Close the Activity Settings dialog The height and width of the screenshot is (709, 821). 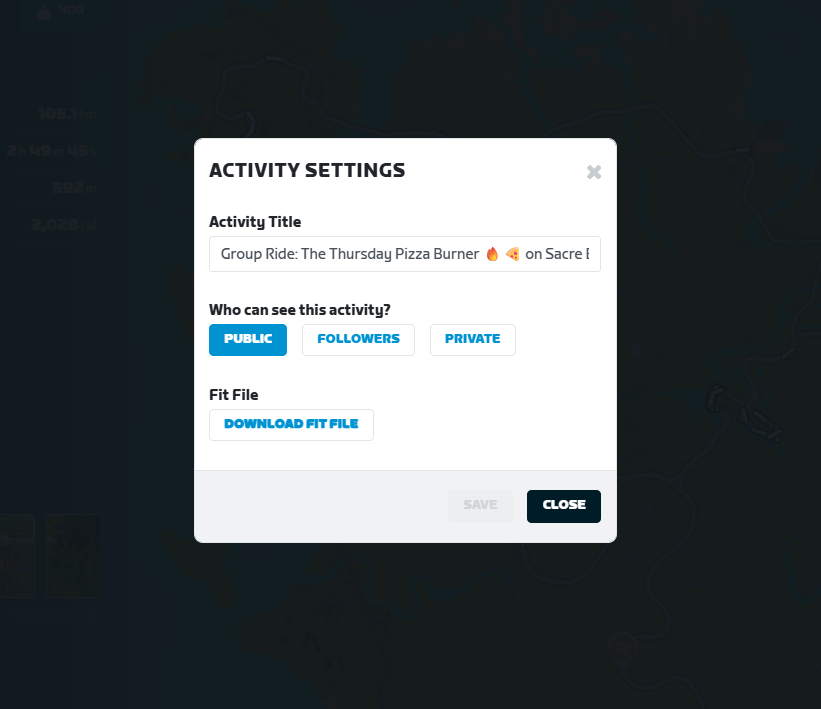tap(563, 506)
